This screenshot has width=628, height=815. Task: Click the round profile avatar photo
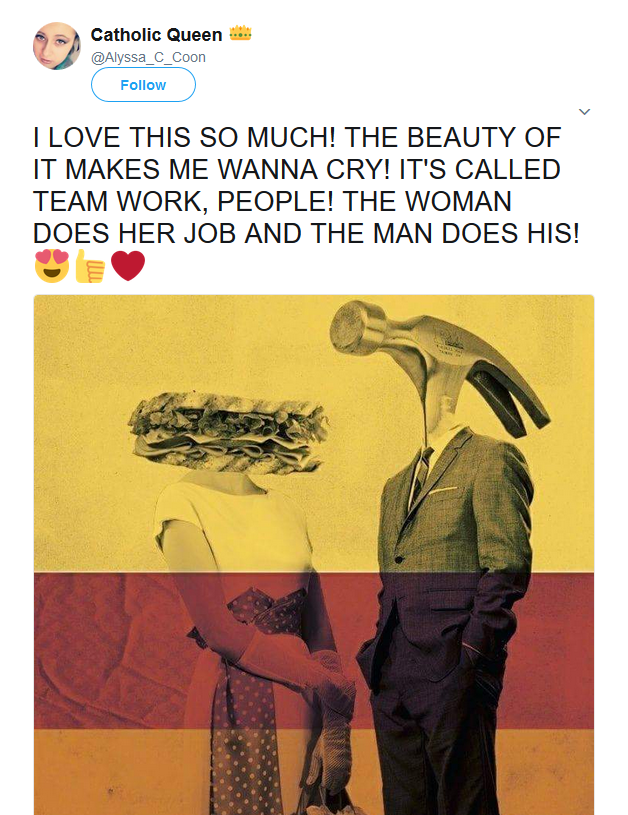tap(57, 46)
